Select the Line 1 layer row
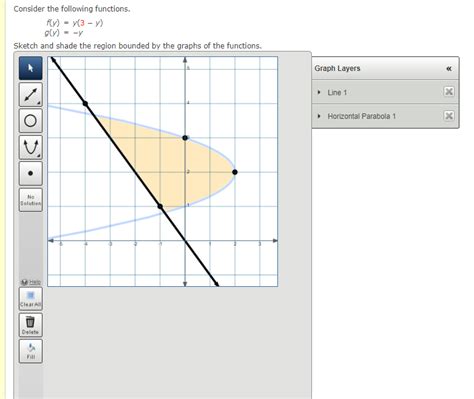Image resolution: width=474 pixels, height=399 pixels. point(385,92)
